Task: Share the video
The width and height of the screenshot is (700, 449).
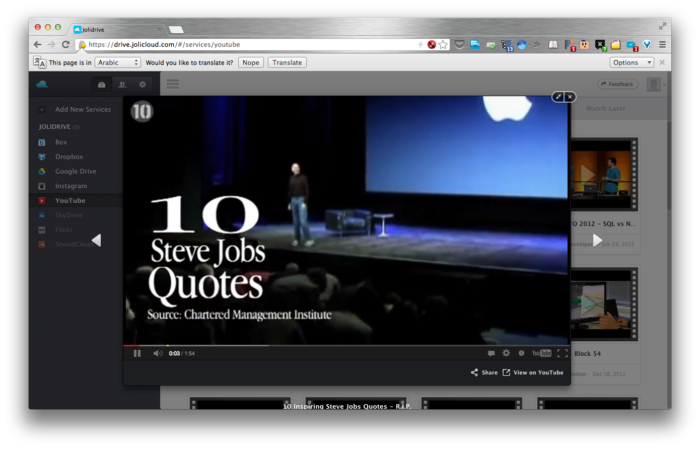Action: (484, 372)
